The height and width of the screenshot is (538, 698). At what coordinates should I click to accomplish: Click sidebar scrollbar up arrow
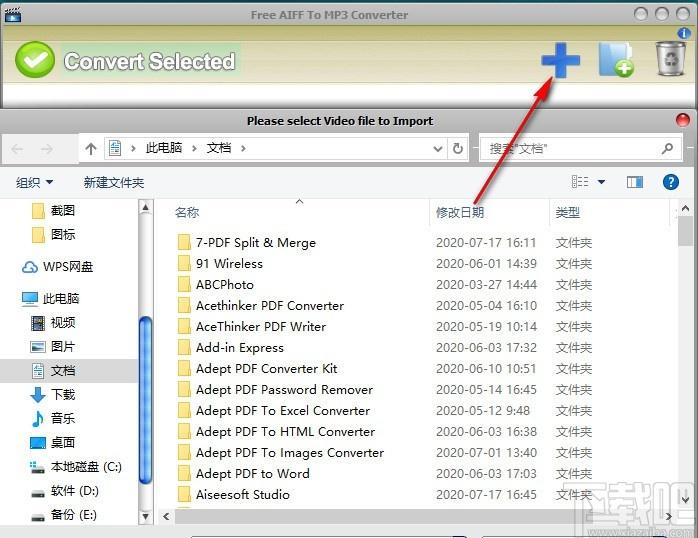(145, 207)
